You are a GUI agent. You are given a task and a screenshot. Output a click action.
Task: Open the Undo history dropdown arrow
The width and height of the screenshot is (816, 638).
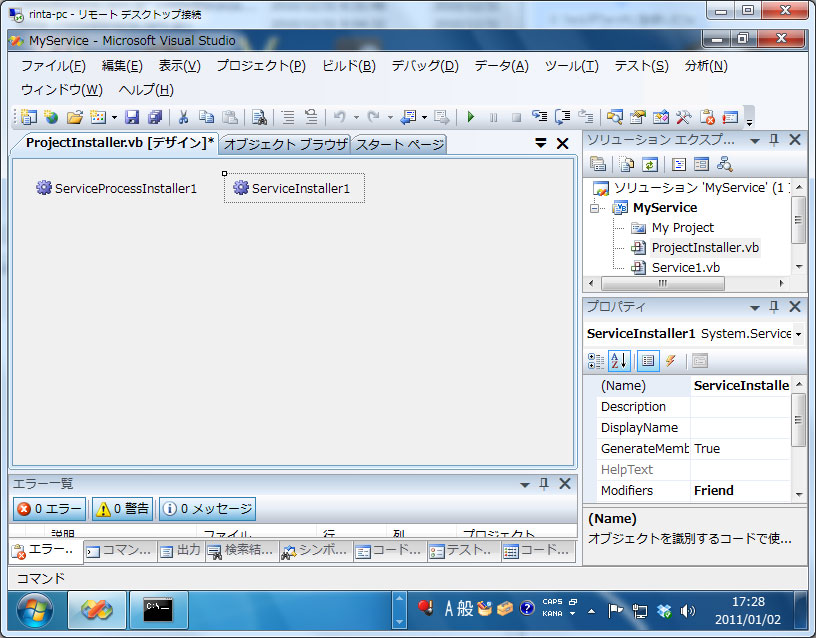click(x=356, y=118)
